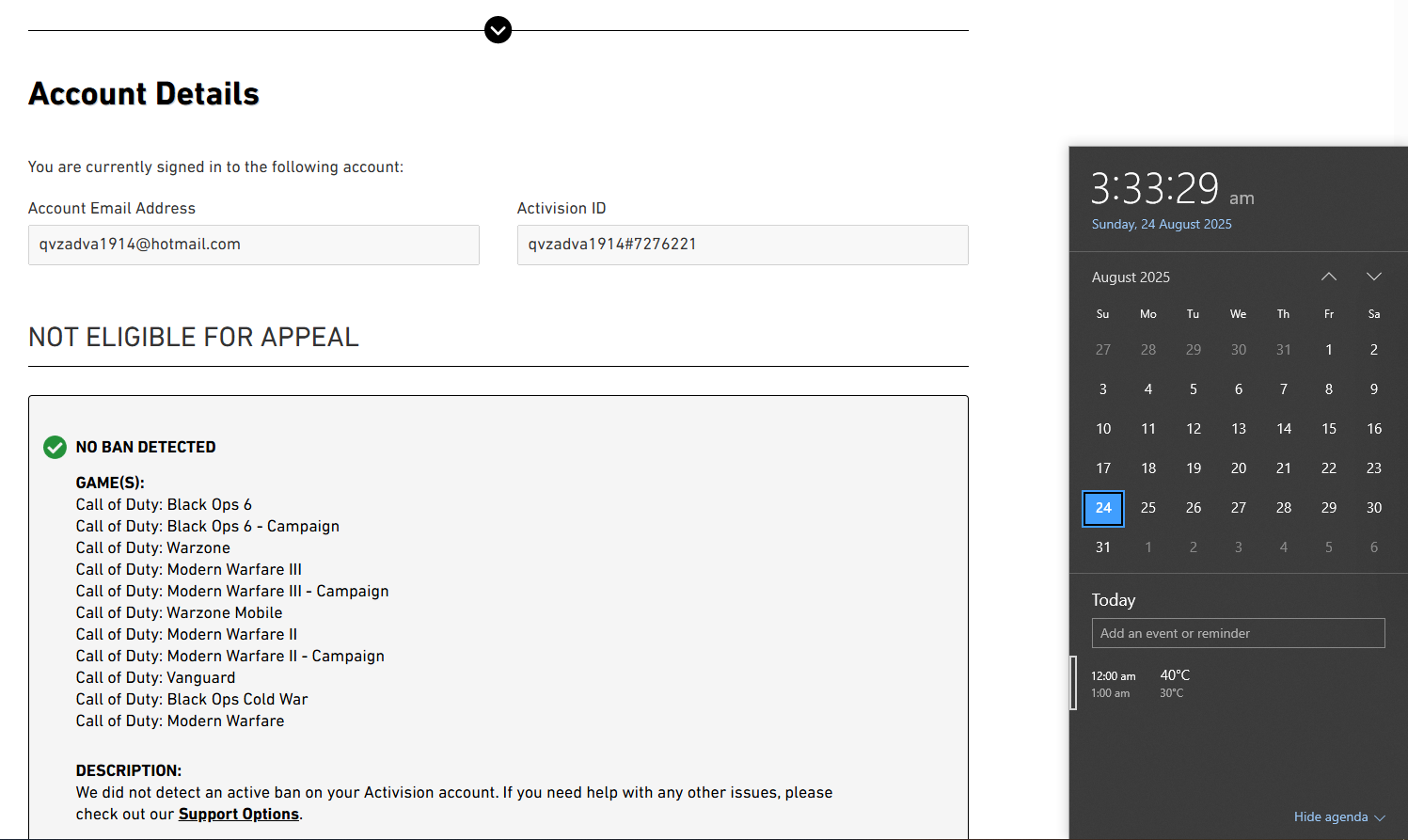Screen dimensions: 1408x840
Task: Open the Support Options link
Action: coord(239,814)
